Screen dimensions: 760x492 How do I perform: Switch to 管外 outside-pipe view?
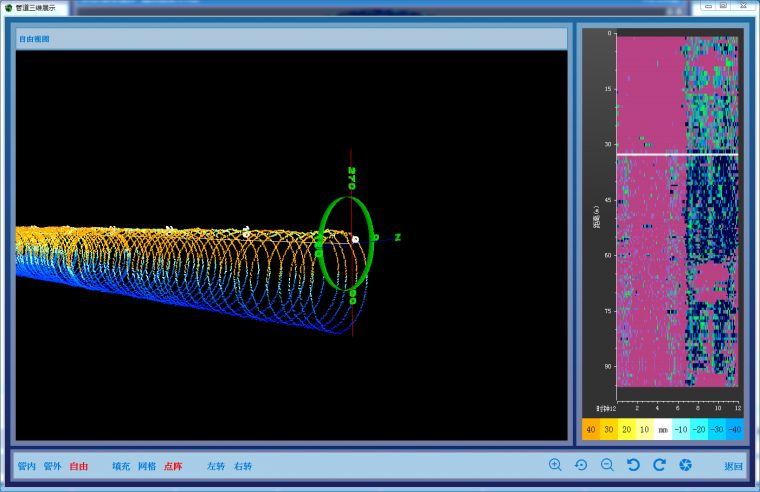pyautogui.click(x=52, y=466)
